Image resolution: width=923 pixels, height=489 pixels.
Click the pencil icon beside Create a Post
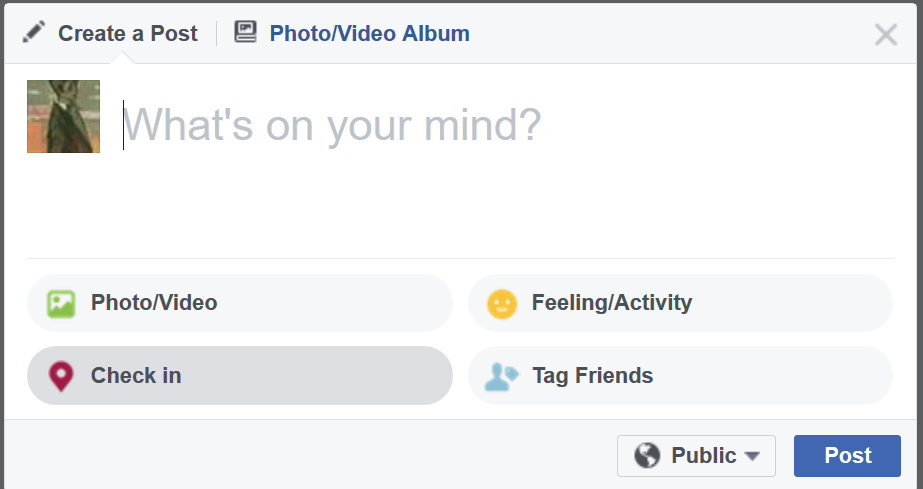pos(34,32)
